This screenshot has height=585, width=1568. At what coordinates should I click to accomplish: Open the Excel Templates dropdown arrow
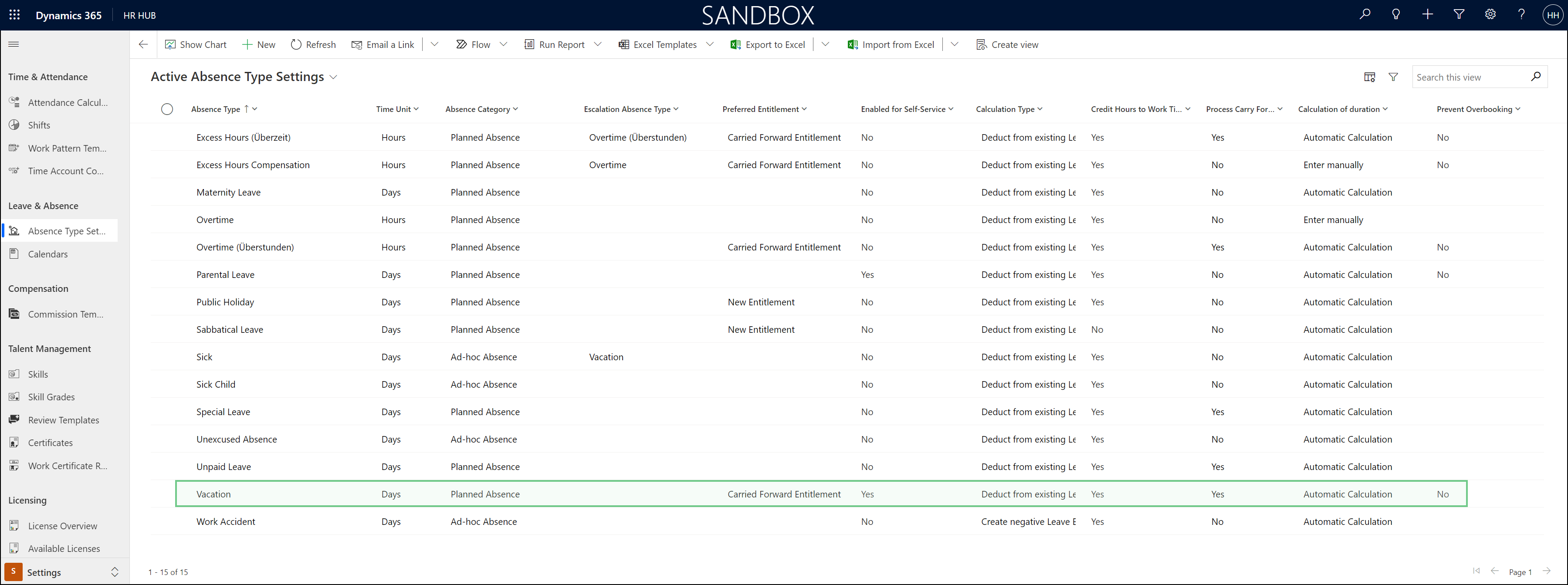[710, 44]
